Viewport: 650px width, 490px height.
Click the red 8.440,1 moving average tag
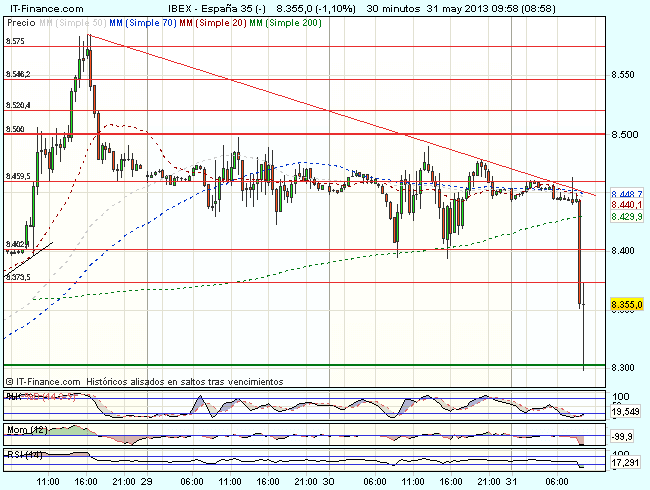point(625,204)
